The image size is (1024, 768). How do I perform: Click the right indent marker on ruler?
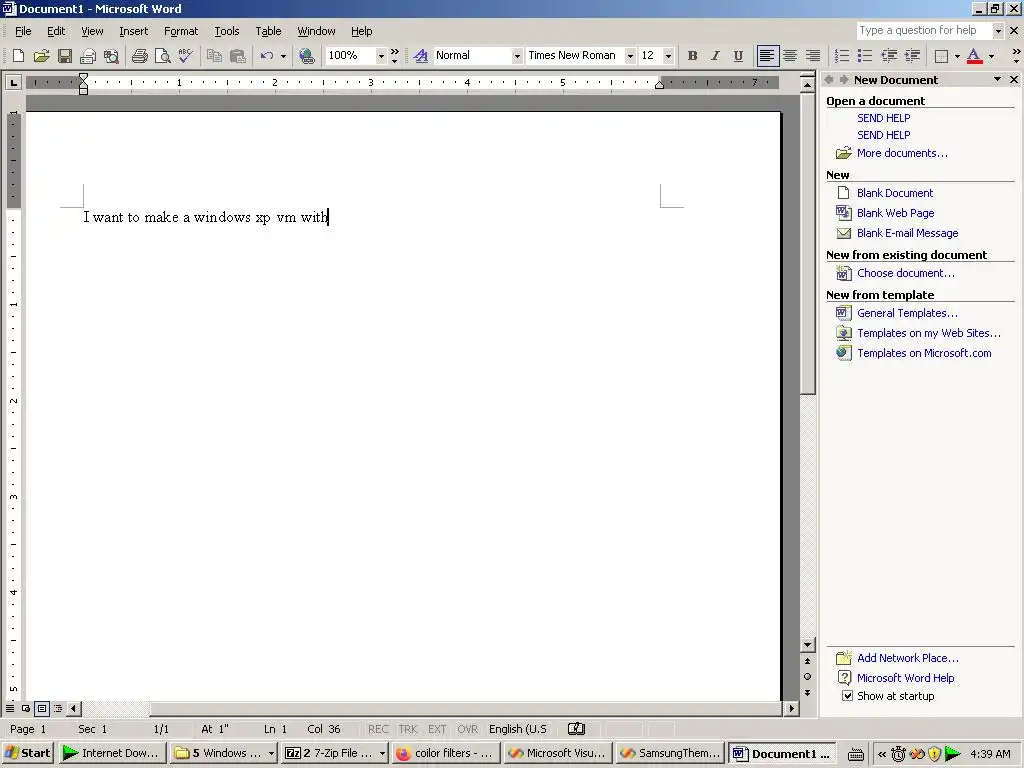[660, 85]
